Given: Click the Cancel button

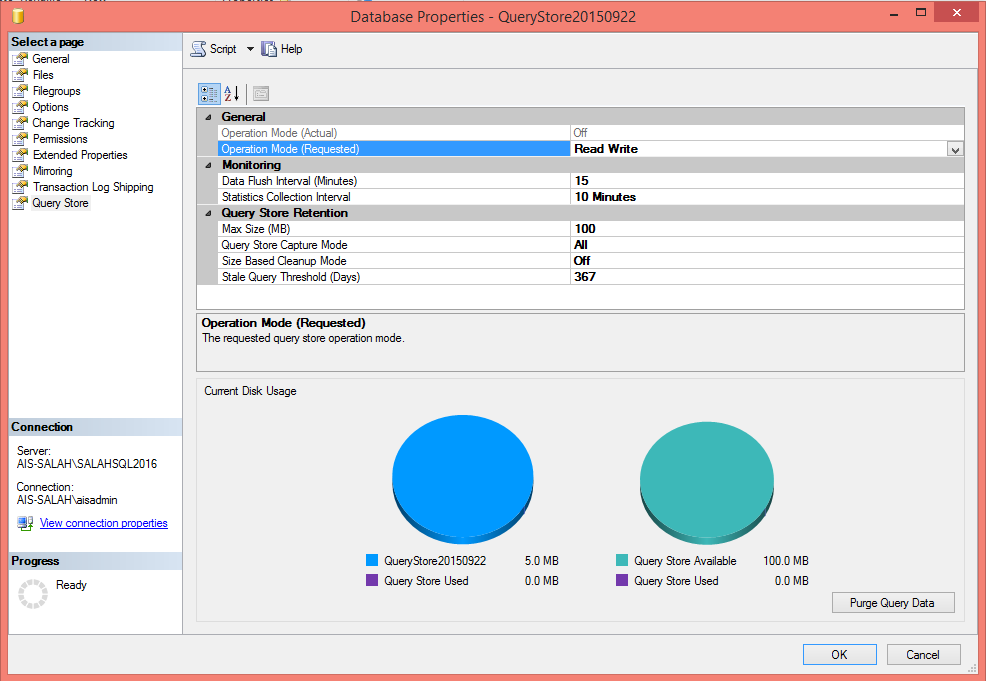Looking at the screenshot, I should click(x=923, y=654).
